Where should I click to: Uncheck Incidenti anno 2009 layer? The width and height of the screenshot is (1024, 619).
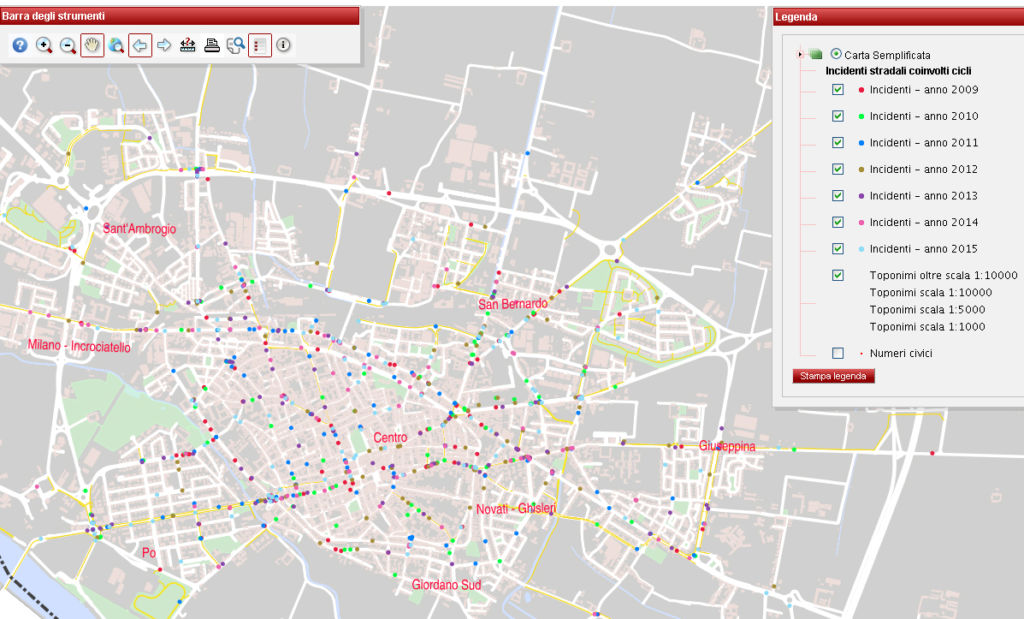click(x=838, y=90)
